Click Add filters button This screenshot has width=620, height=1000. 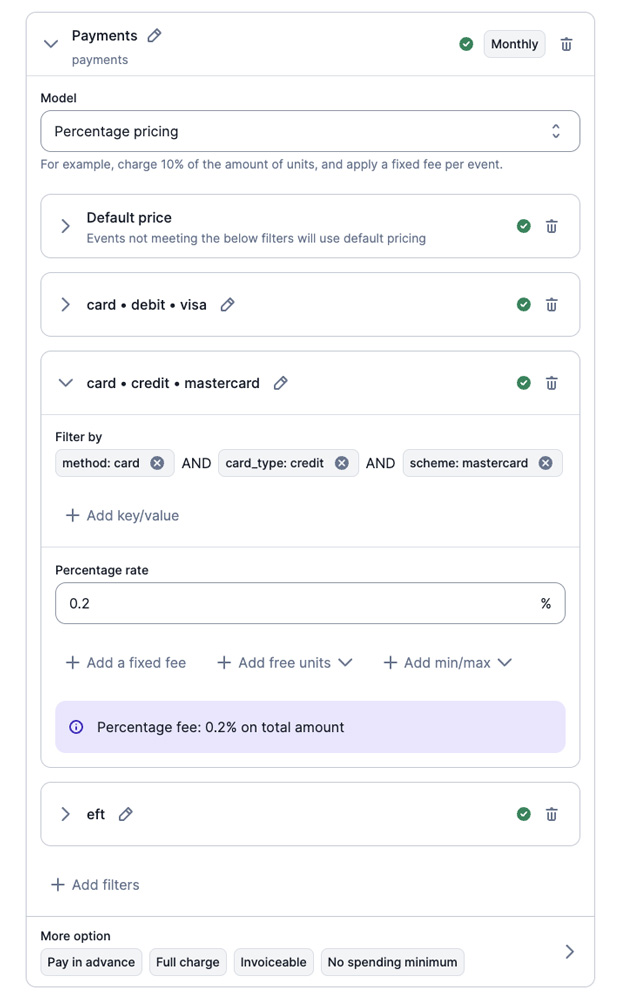pos(95,885)
